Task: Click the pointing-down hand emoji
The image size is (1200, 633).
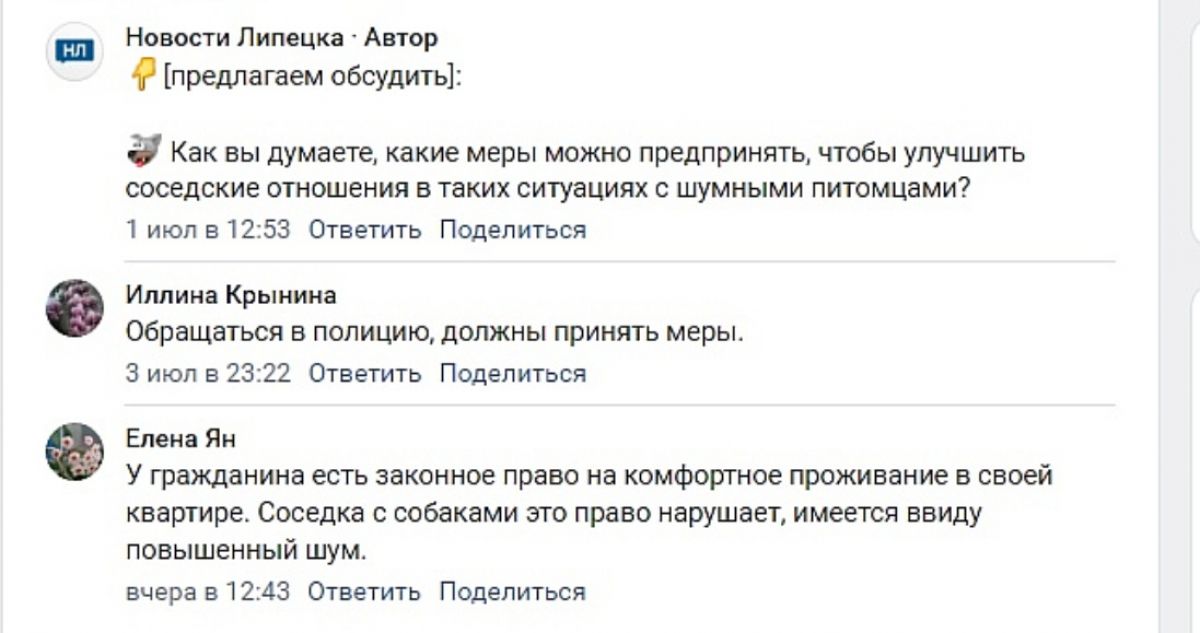Action: tap(143, 75)
